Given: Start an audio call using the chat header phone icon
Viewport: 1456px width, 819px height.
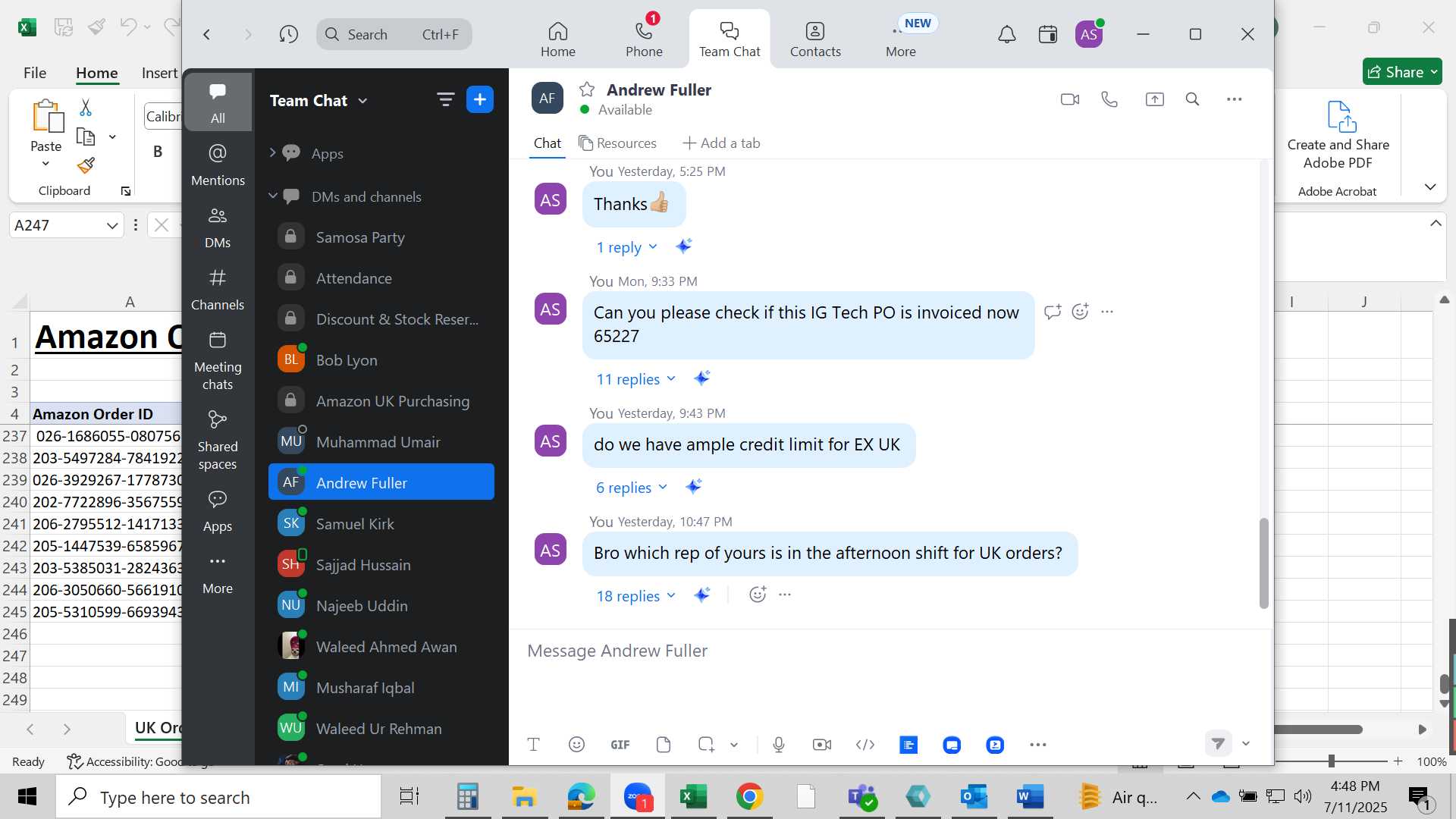Looking at the screenshot, I should click(x=1109, y=99).
